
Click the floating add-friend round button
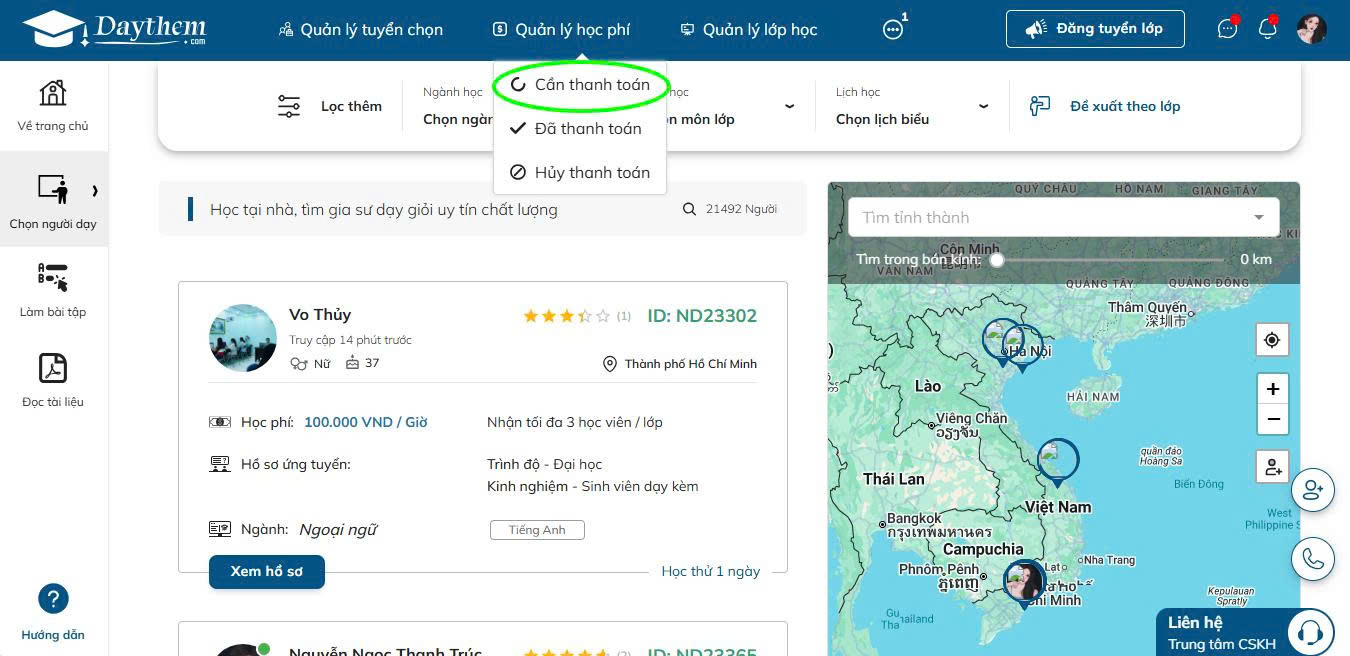point(1313,490)
